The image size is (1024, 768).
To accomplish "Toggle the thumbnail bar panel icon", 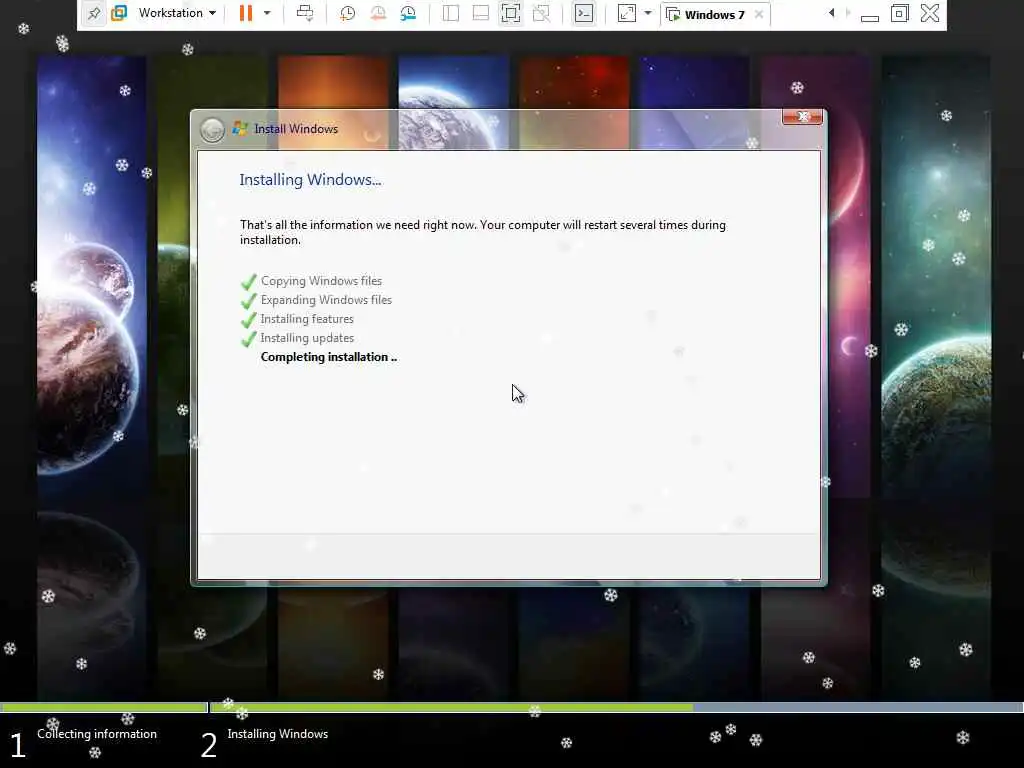I will (481, 13).
